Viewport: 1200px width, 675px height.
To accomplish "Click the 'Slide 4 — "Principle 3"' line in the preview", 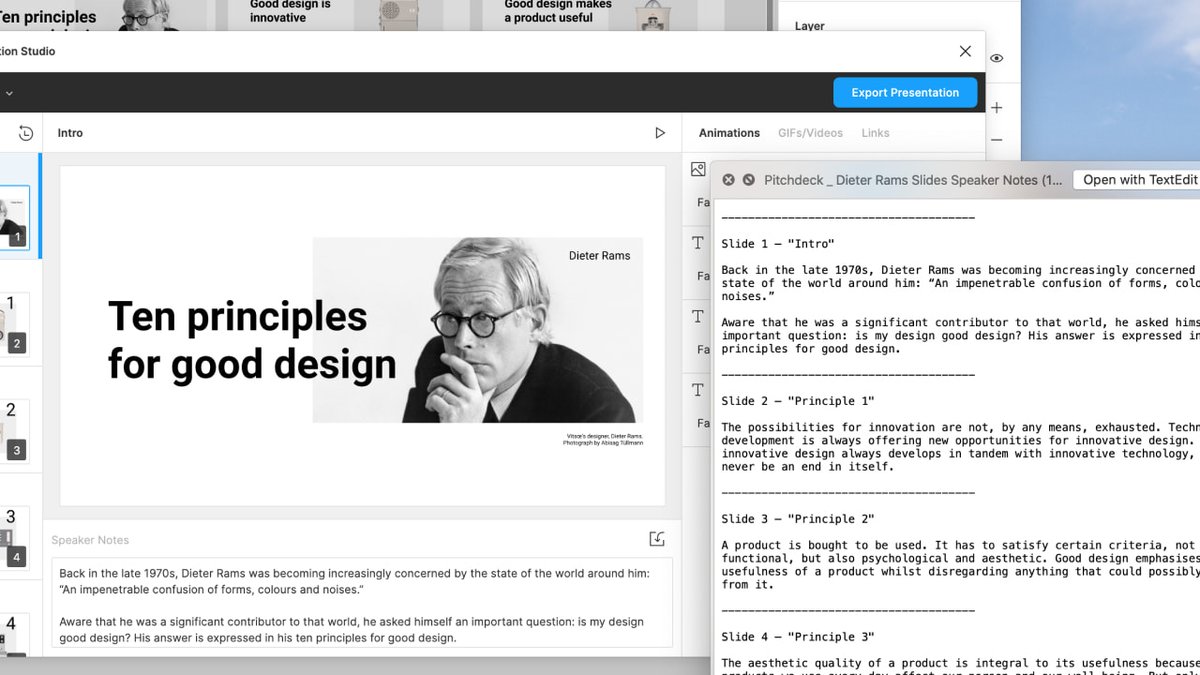I will 797,637.
